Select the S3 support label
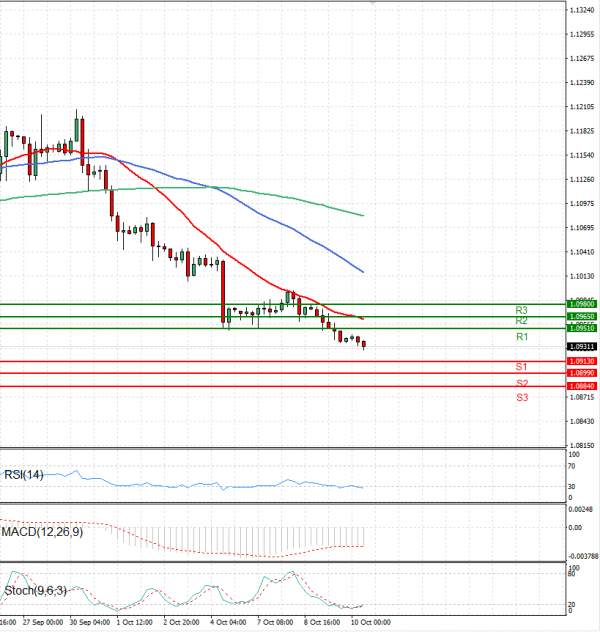Viewport: 600px width, 632px height. pyautogui.click(x=522, y=398)
